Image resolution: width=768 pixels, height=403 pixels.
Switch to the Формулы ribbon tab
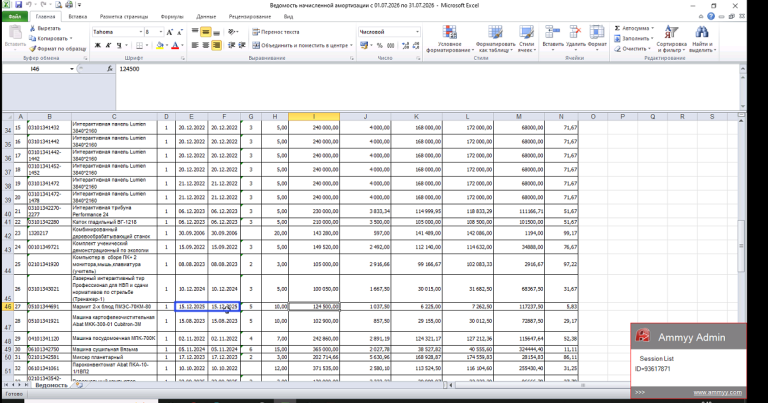coord(172,17)
